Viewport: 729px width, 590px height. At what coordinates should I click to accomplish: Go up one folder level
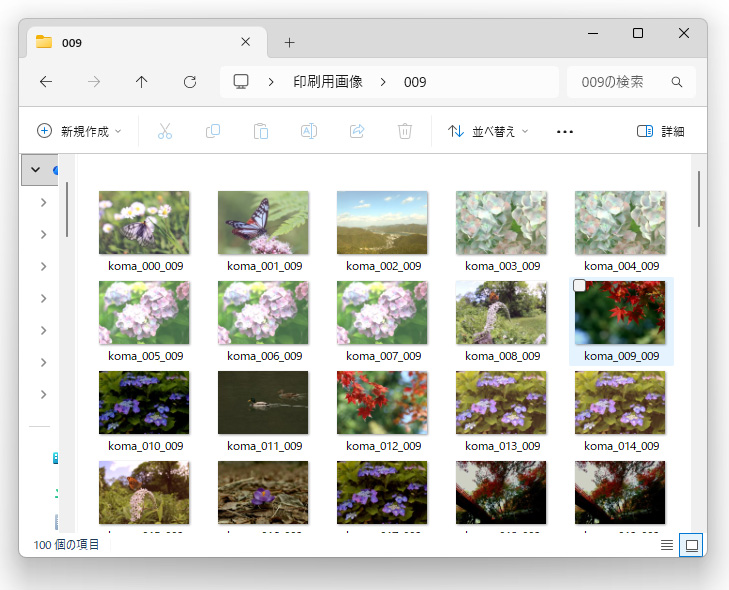pos(141,82)
